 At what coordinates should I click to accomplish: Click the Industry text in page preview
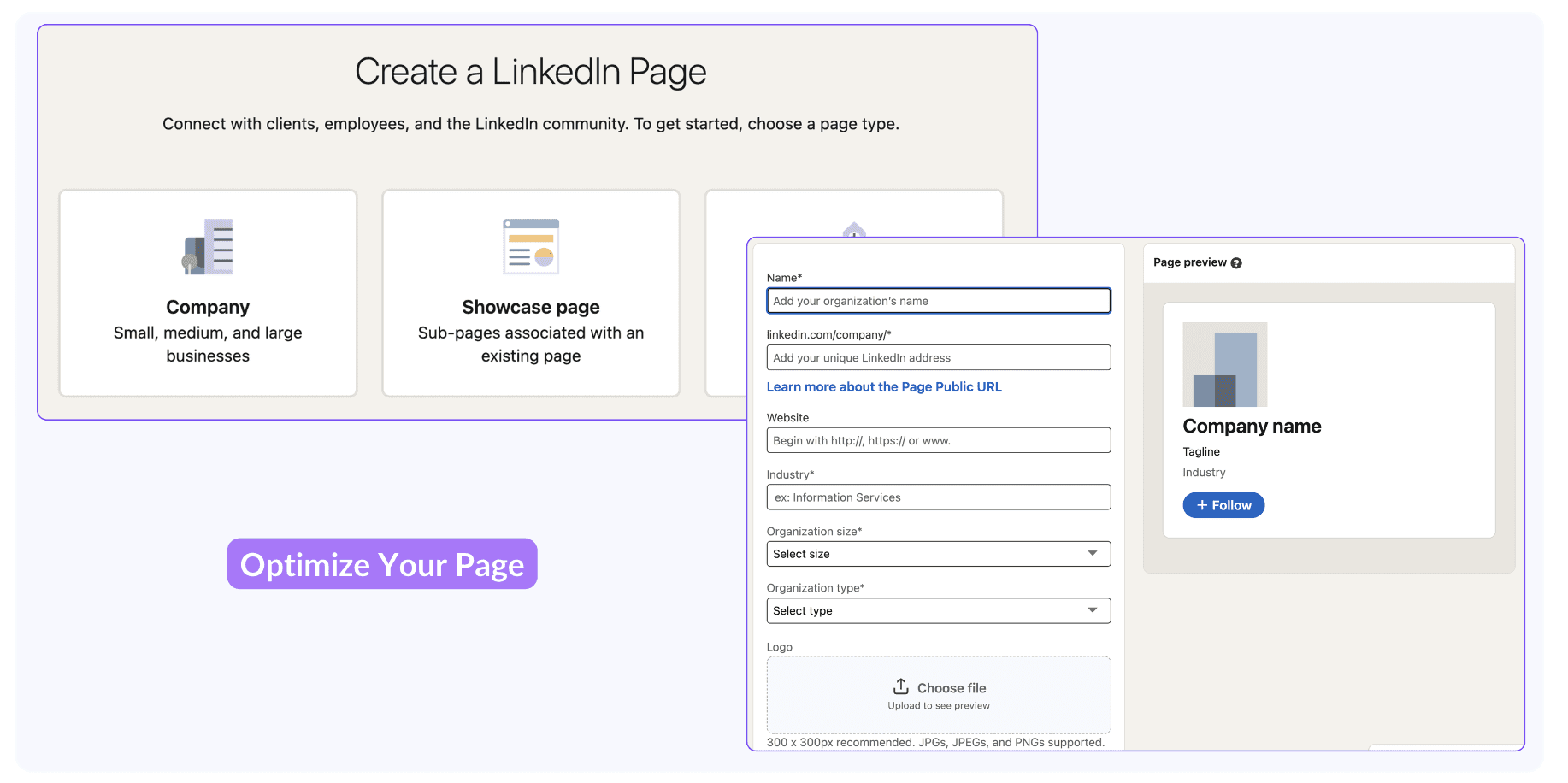1204,473
